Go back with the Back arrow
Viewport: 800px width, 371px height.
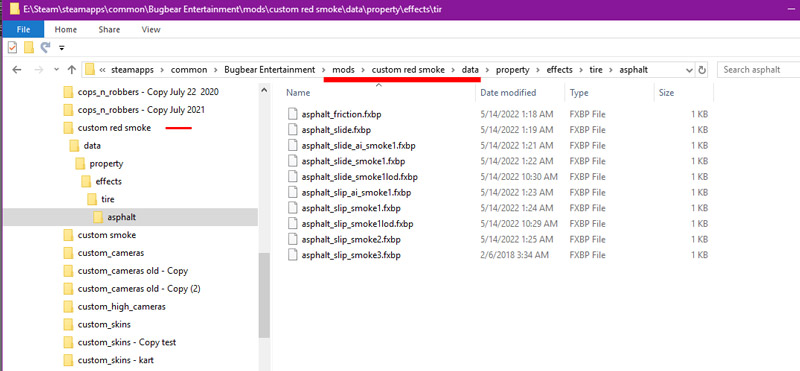16,70
